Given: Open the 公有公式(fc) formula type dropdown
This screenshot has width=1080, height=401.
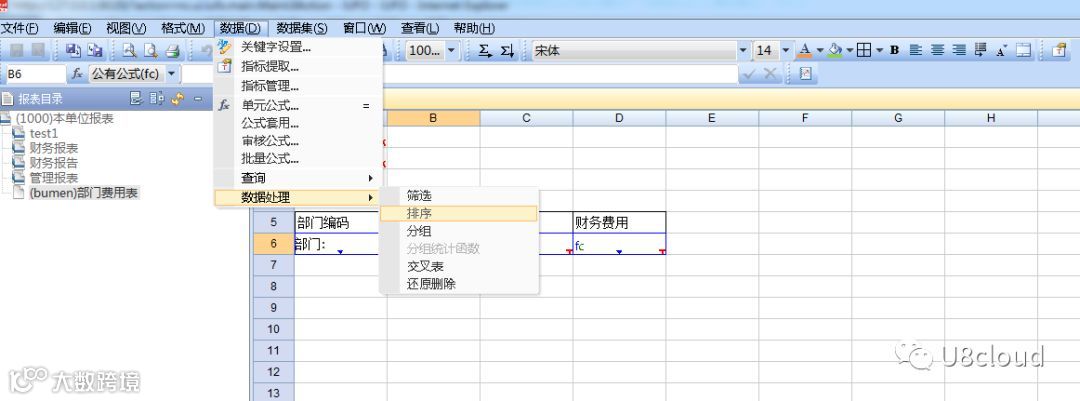Looking at the screenshot, I should point(172,73).
